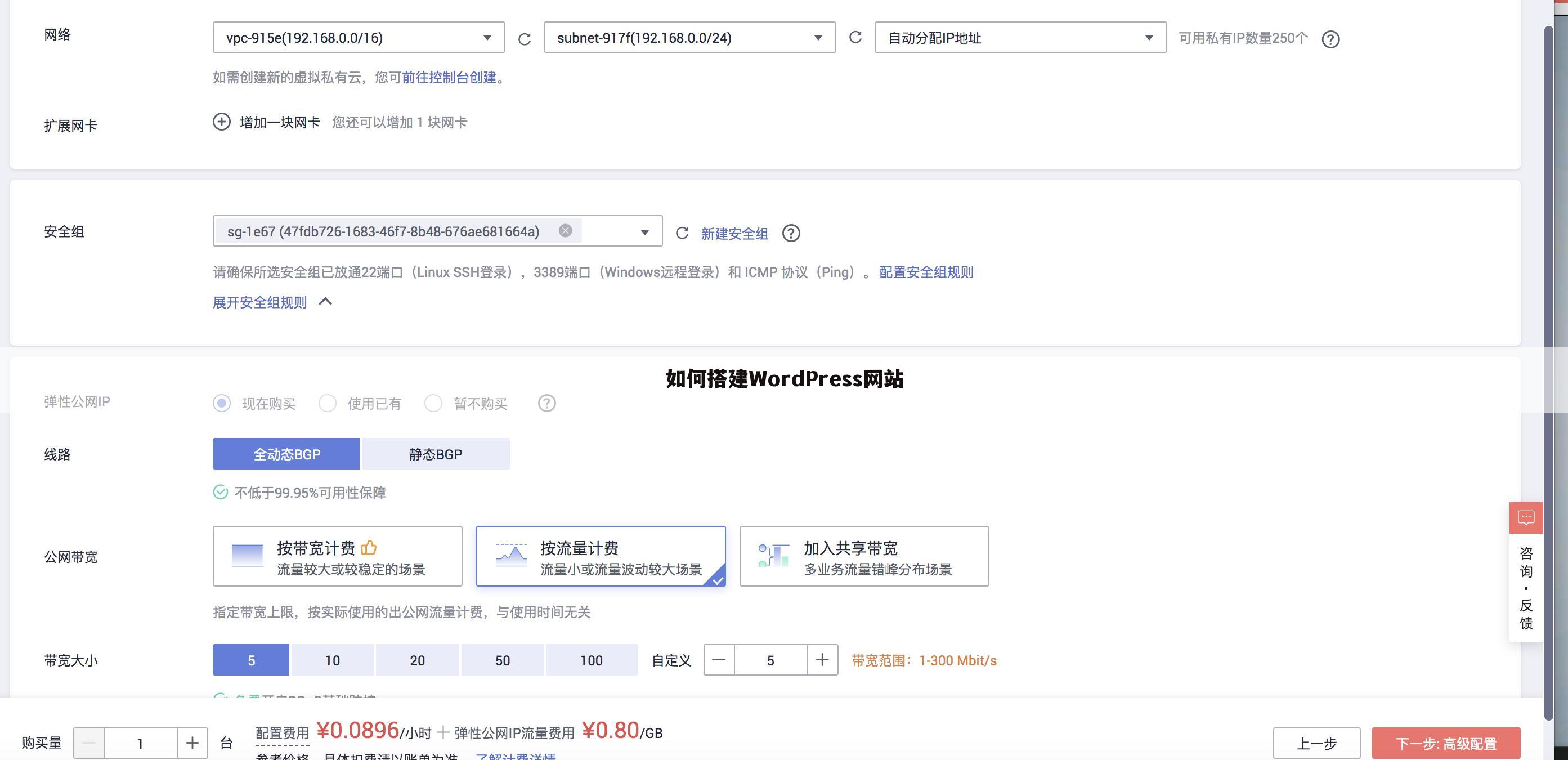Select 使用已有 elastic IP option
The width and height of the screenshot is (1568, 760).
pyautogui.click(x=328, y=403)
